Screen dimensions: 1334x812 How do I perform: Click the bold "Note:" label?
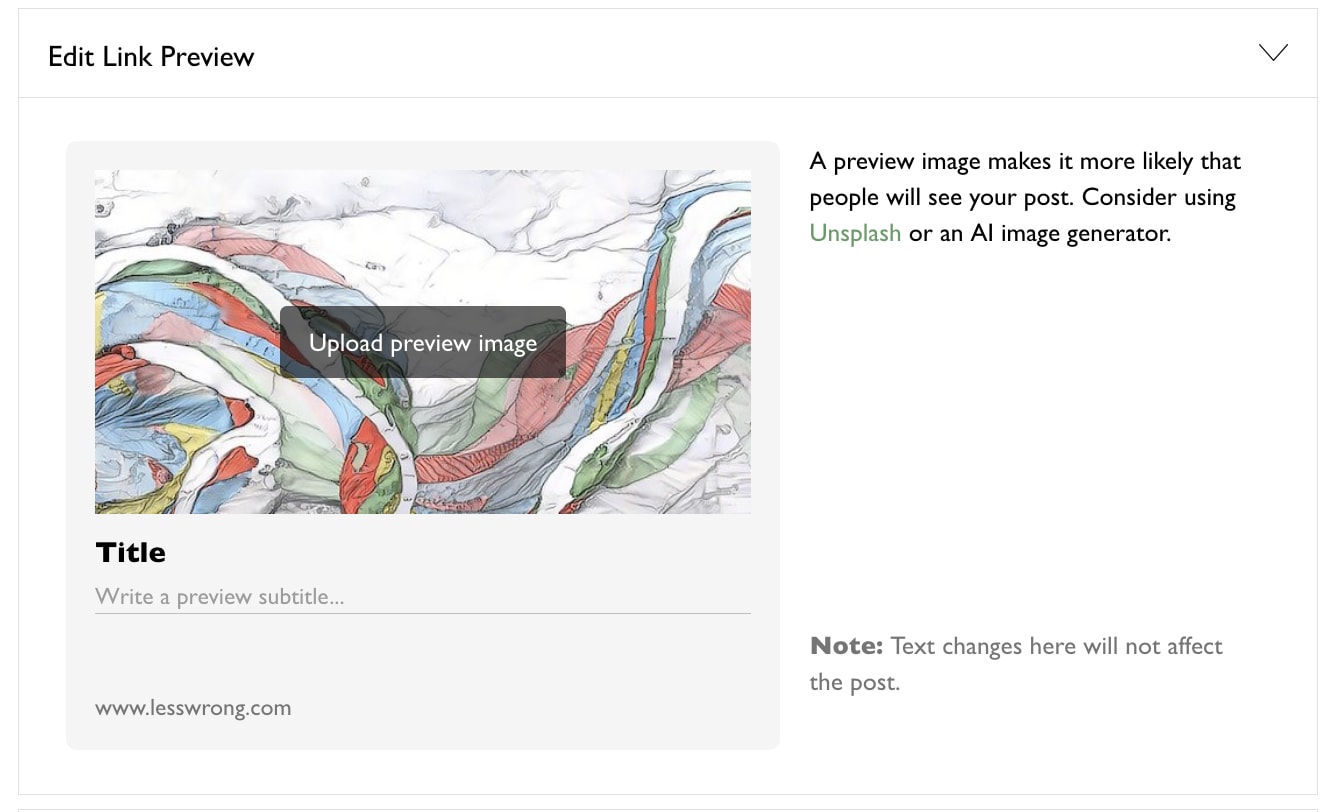pyautogui.click(x=846, y=646)
